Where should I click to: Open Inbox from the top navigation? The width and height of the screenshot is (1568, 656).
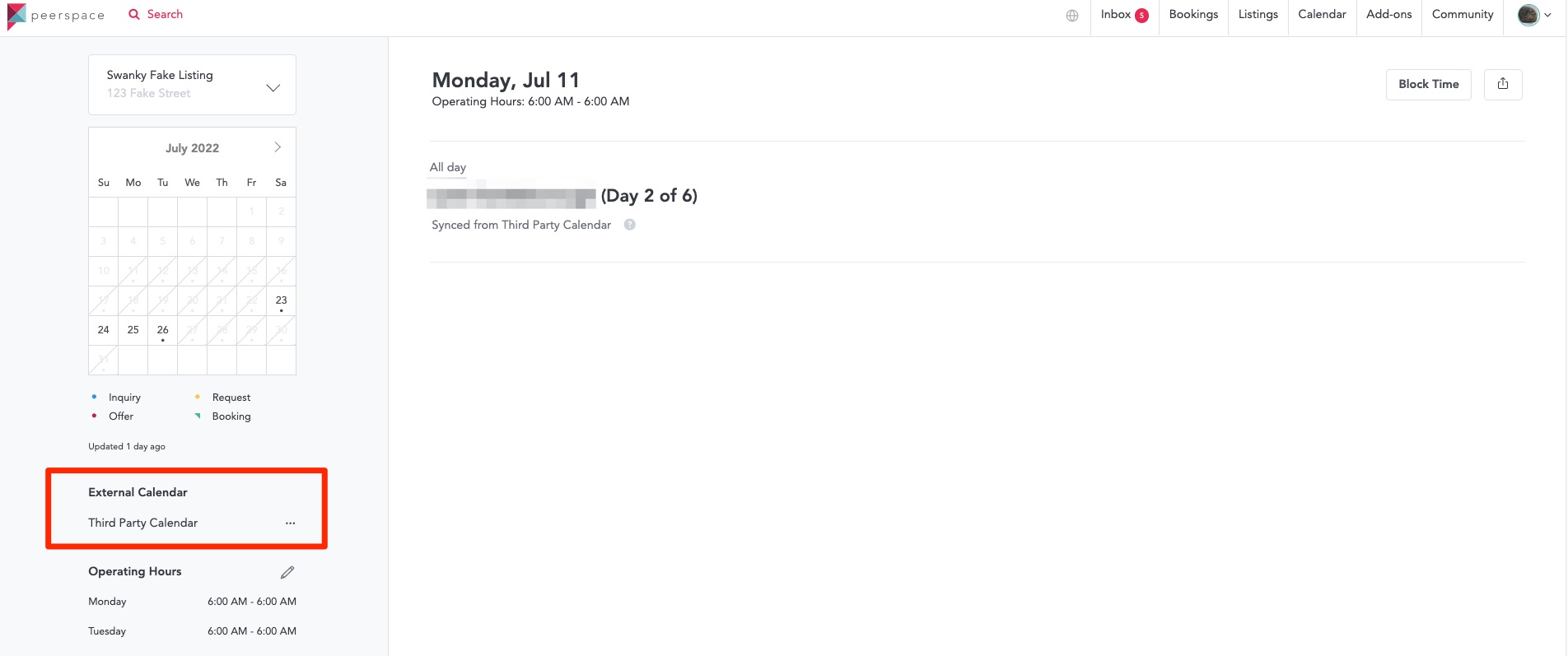pyautogui.click(x=1124, y=15)
